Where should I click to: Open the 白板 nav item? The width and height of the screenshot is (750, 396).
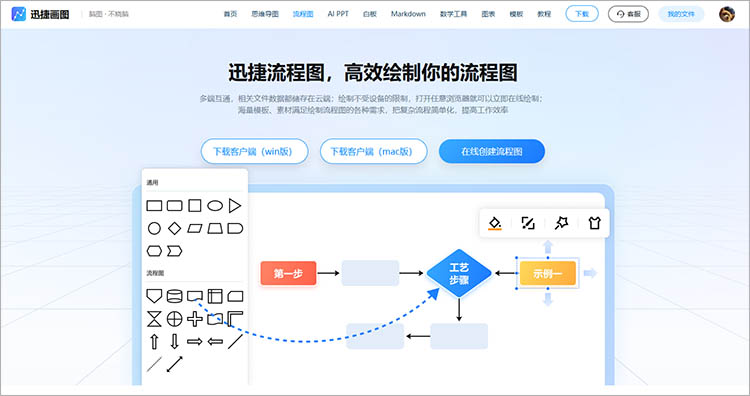[x=370, y=14]
